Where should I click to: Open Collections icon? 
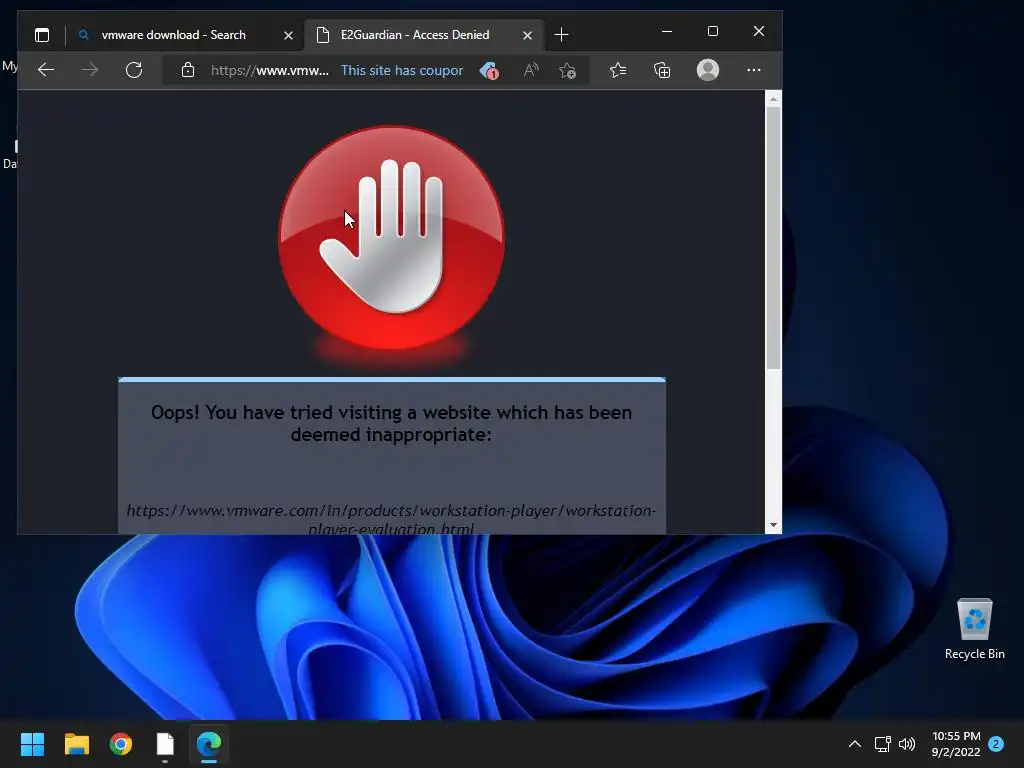tap(662, 70)
